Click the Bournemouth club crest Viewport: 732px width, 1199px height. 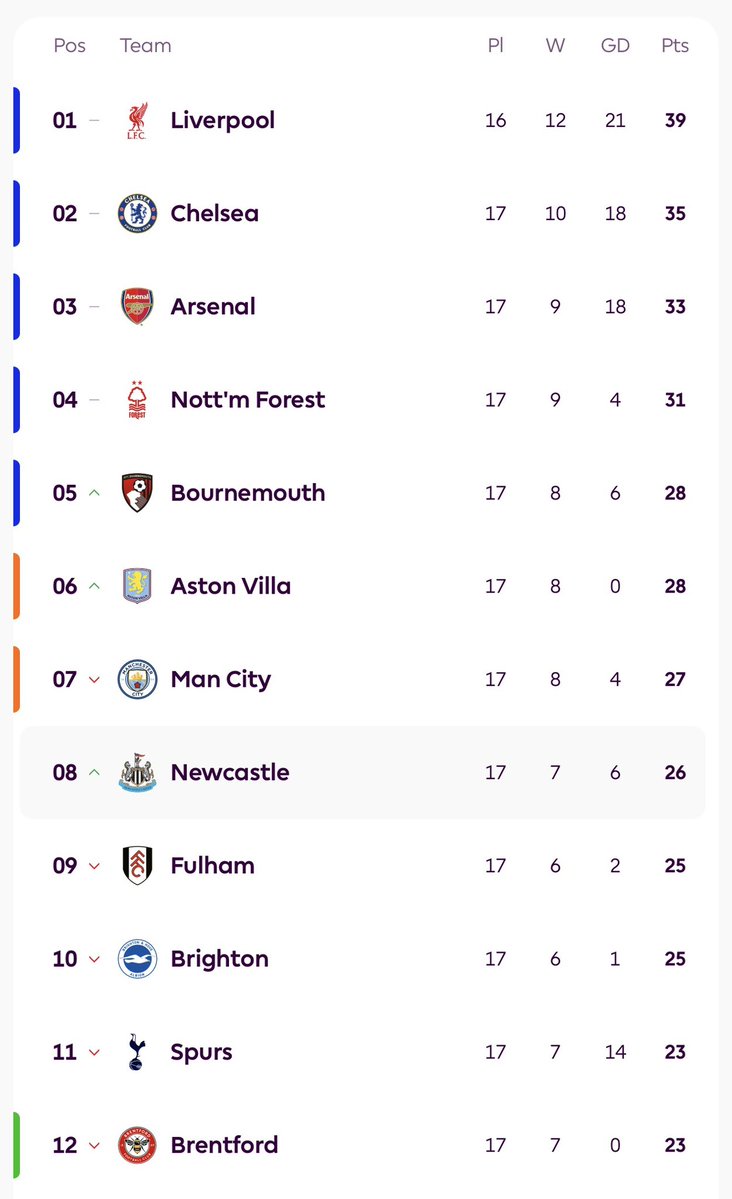(x=137, y=493)
